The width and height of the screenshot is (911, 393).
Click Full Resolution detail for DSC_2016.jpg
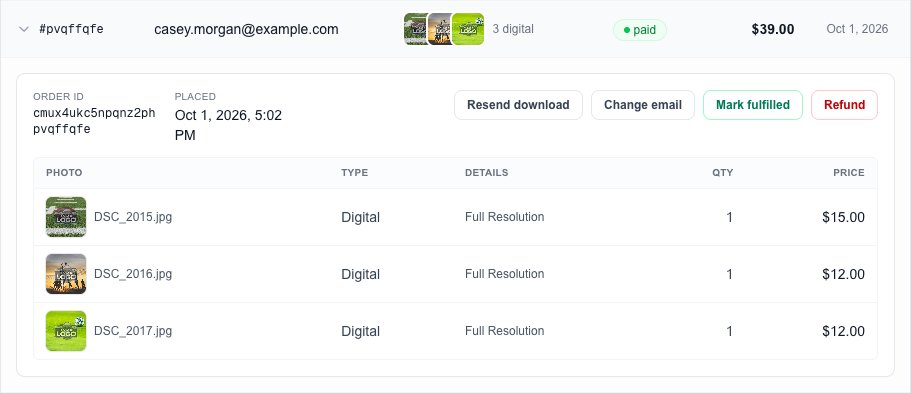tap(504, 274)
